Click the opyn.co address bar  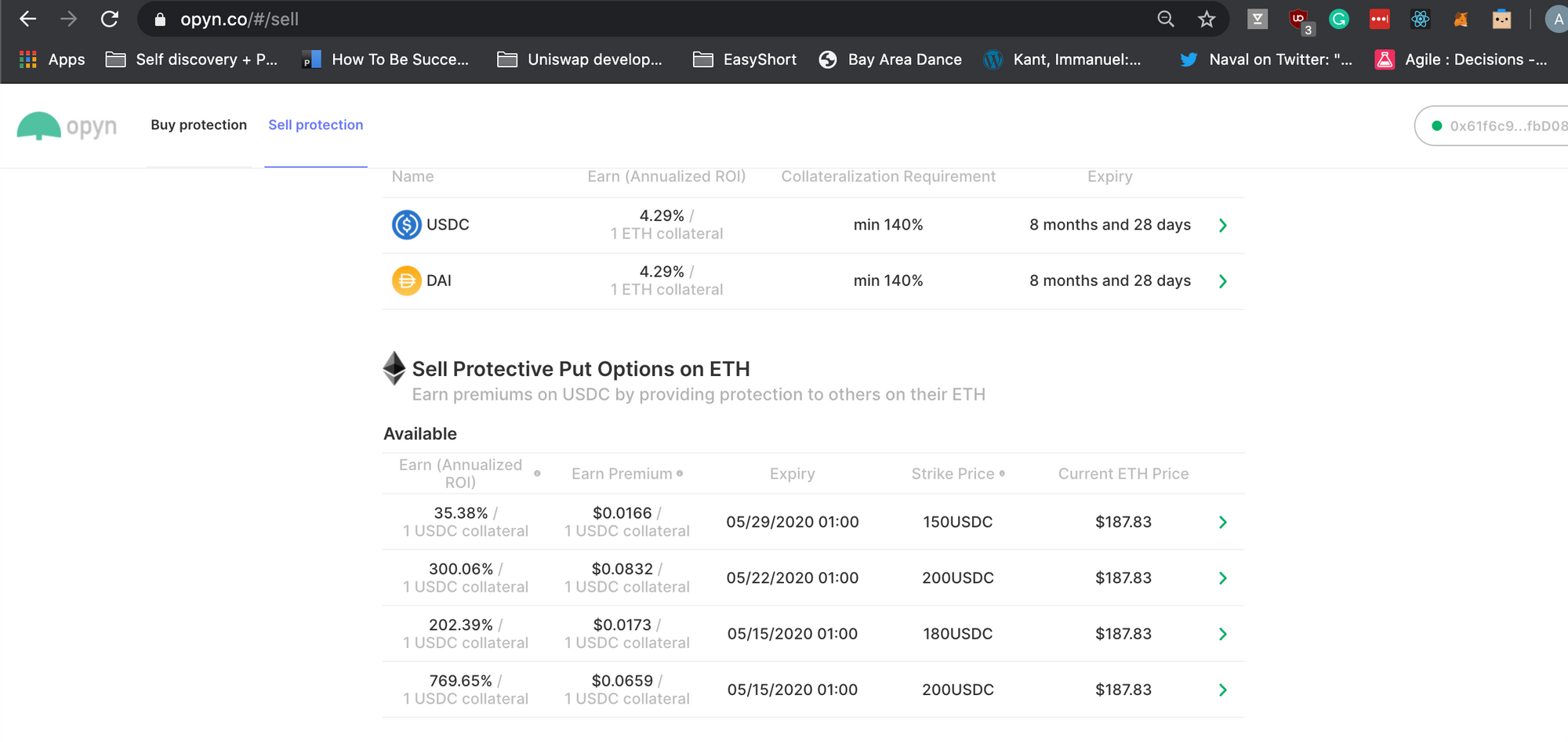point(627,20)
